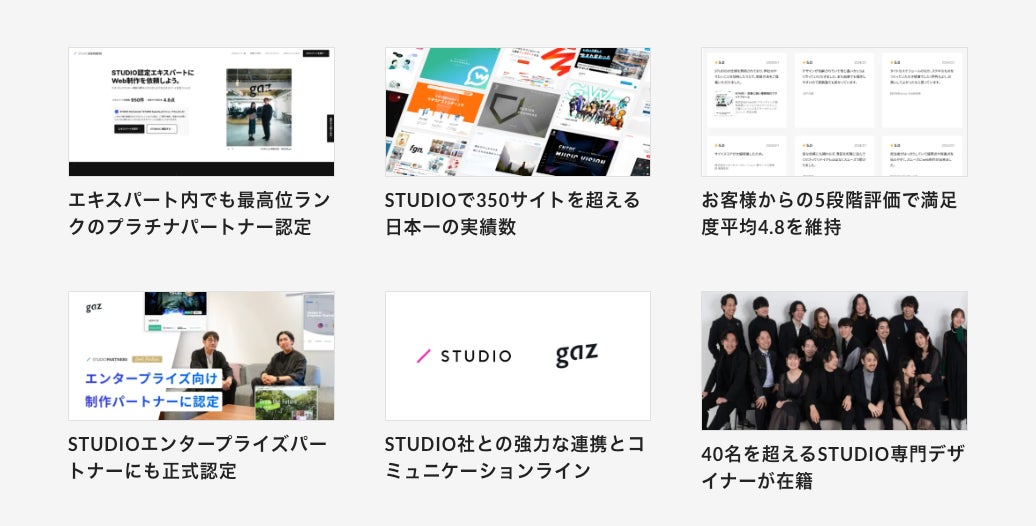Click the gaz office photo in first thumbnail
This screenshot has height=526, width=1036.
click(x=259, y=107)
